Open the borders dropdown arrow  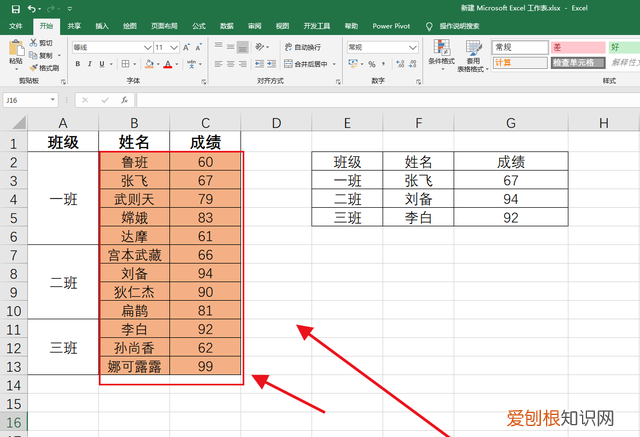(x=135, y=64)
